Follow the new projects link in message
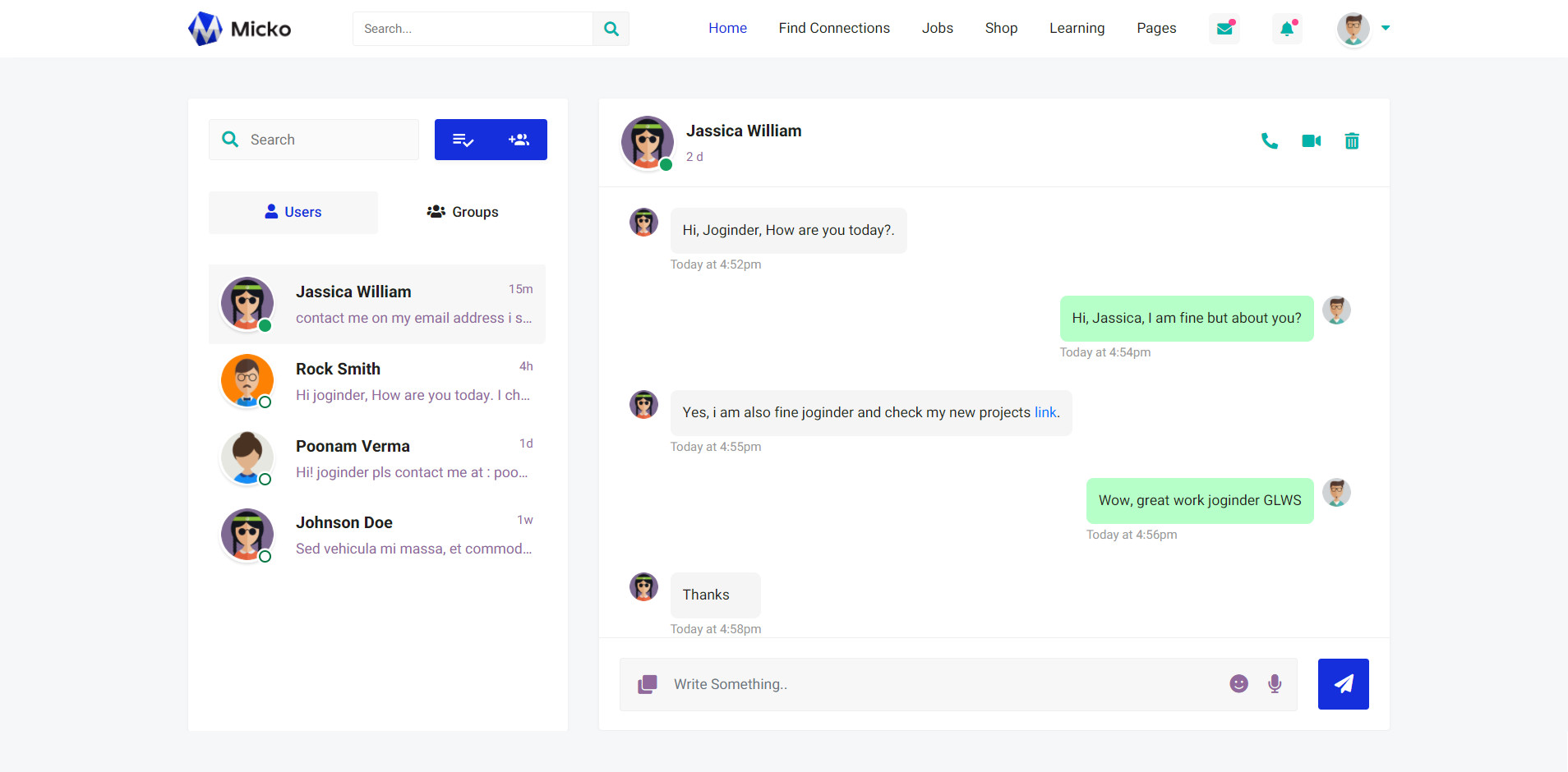The width and height of the screenshot is (1568, 772). 1045,412
